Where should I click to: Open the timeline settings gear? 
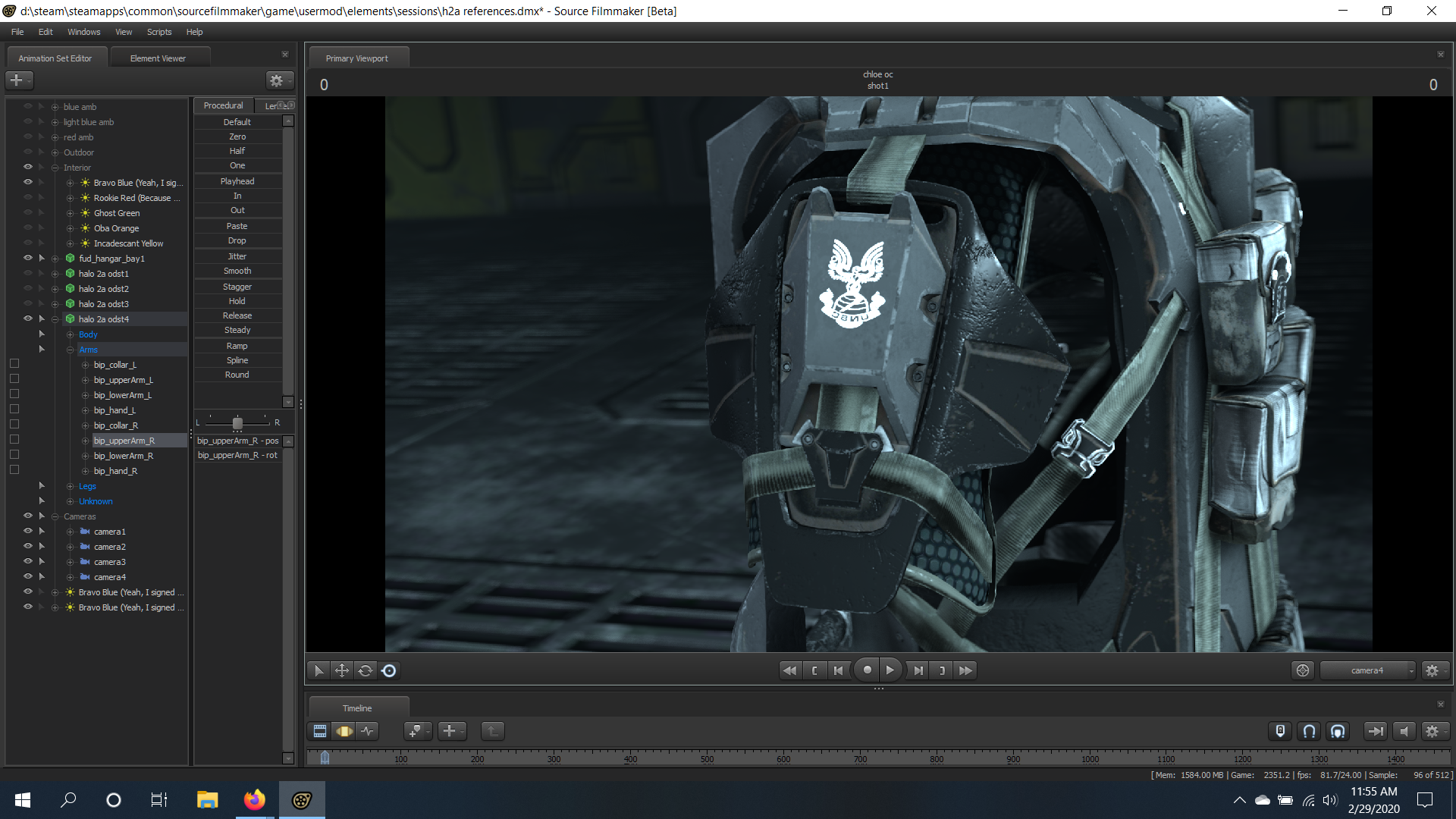click(1435, 731)
